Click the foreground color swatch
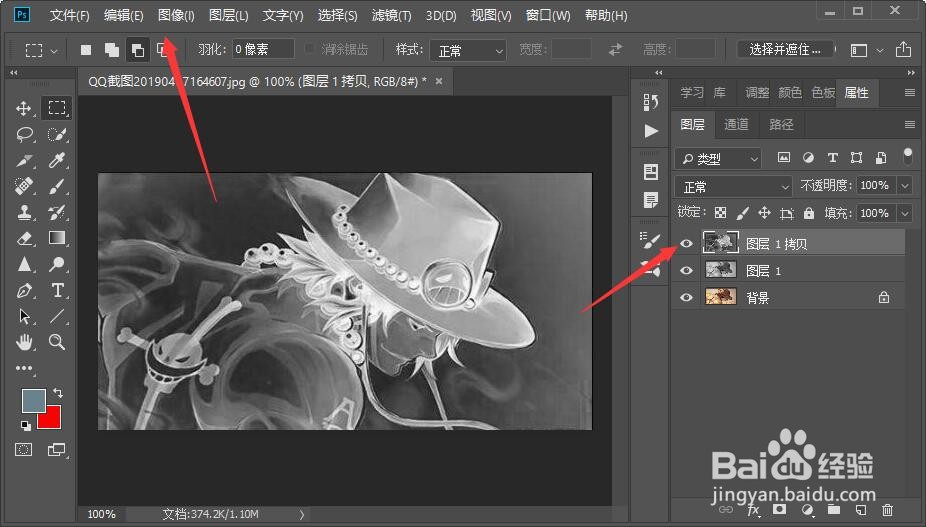Viewport: 926px width, 527px height. click(x=32, y=399)
